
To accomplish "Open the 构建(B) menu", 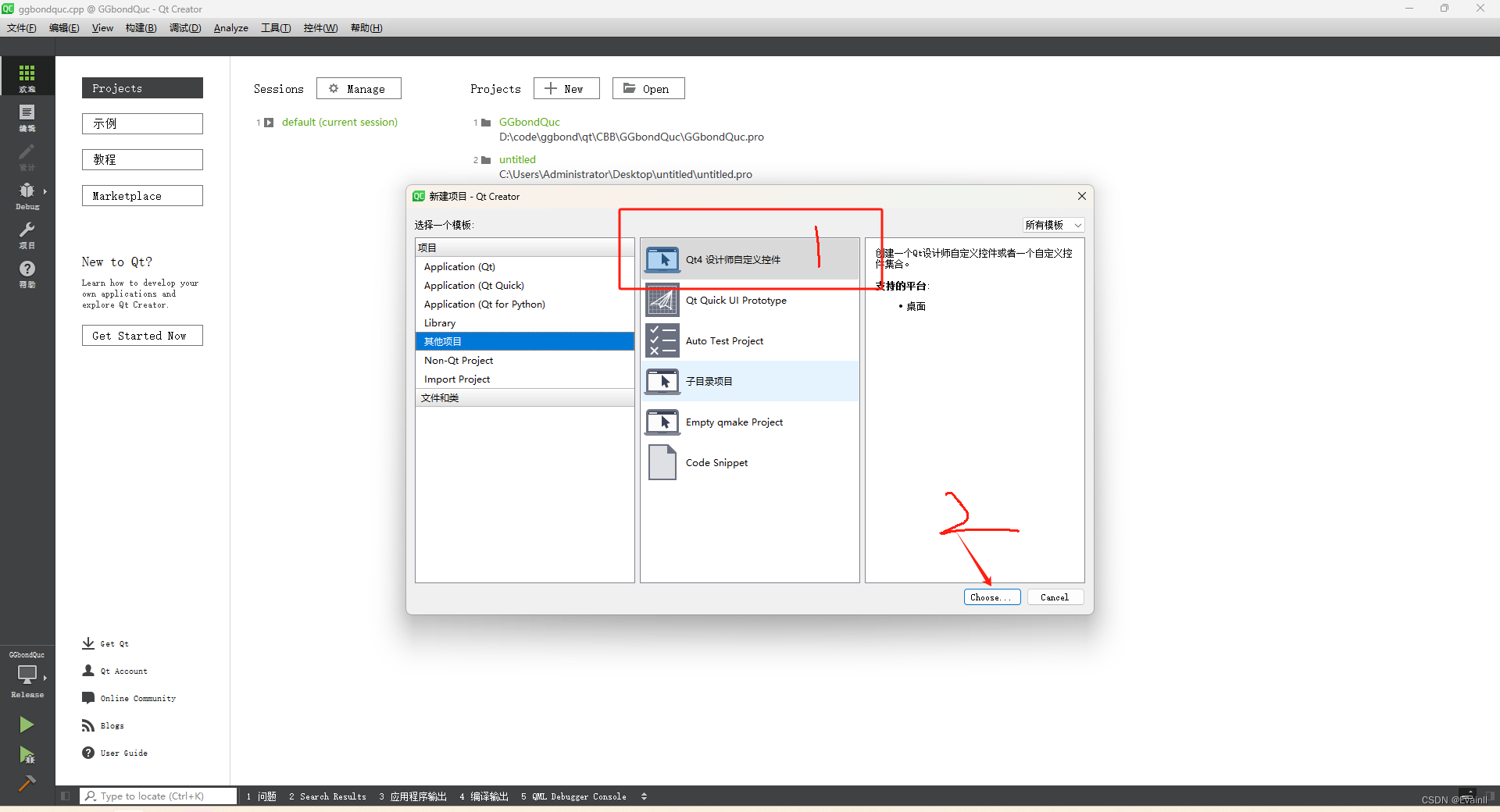I will [x=141, y=28].
